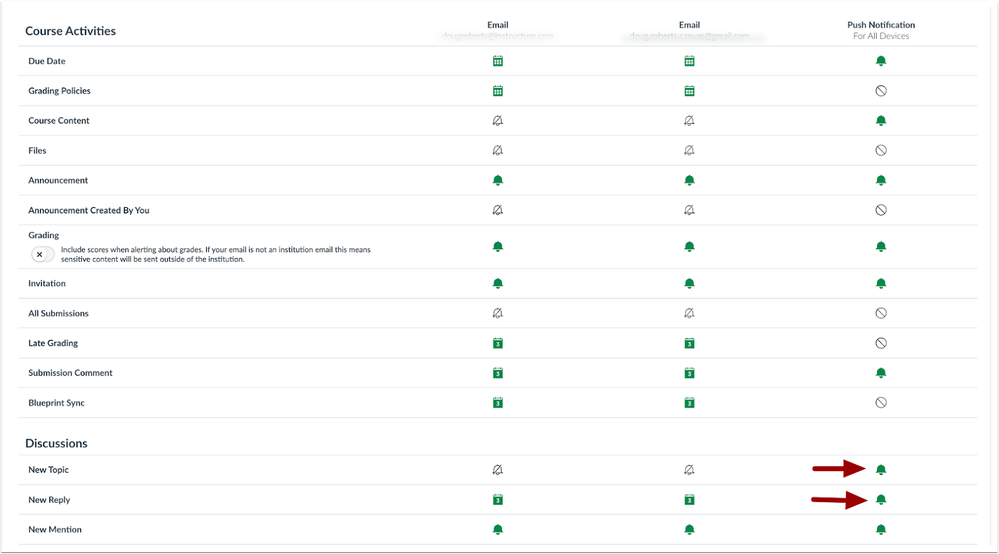
Task: Click New Mention bell in the gmail email column
Action: tap(689, 530)
